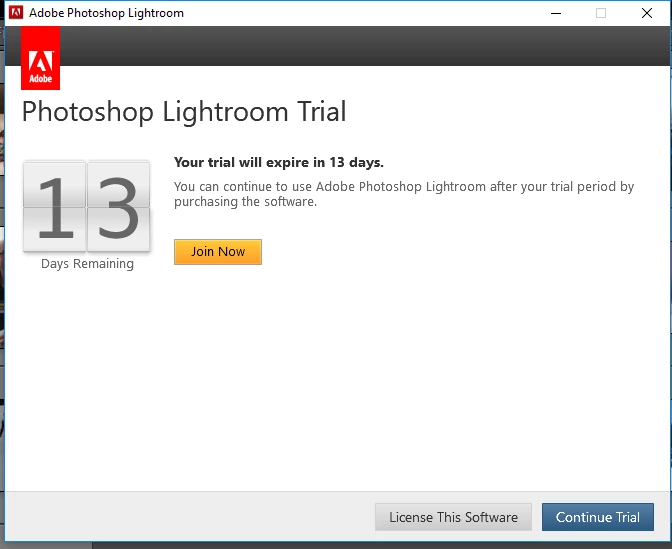Click the Adobe logo badge
Screen dimensions: 672x549
pos(41,58)
